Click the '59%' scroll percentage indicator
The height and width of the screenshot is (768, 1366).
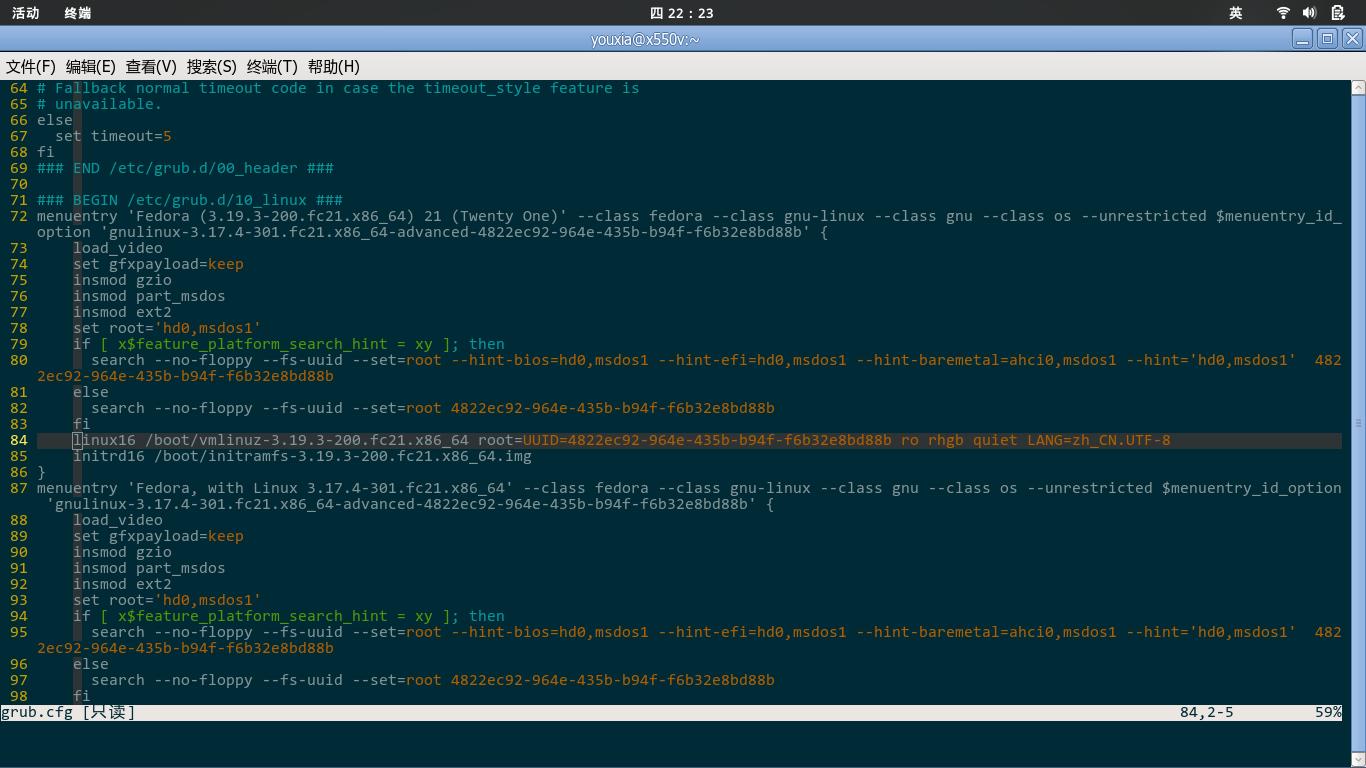click(1328, 712)
